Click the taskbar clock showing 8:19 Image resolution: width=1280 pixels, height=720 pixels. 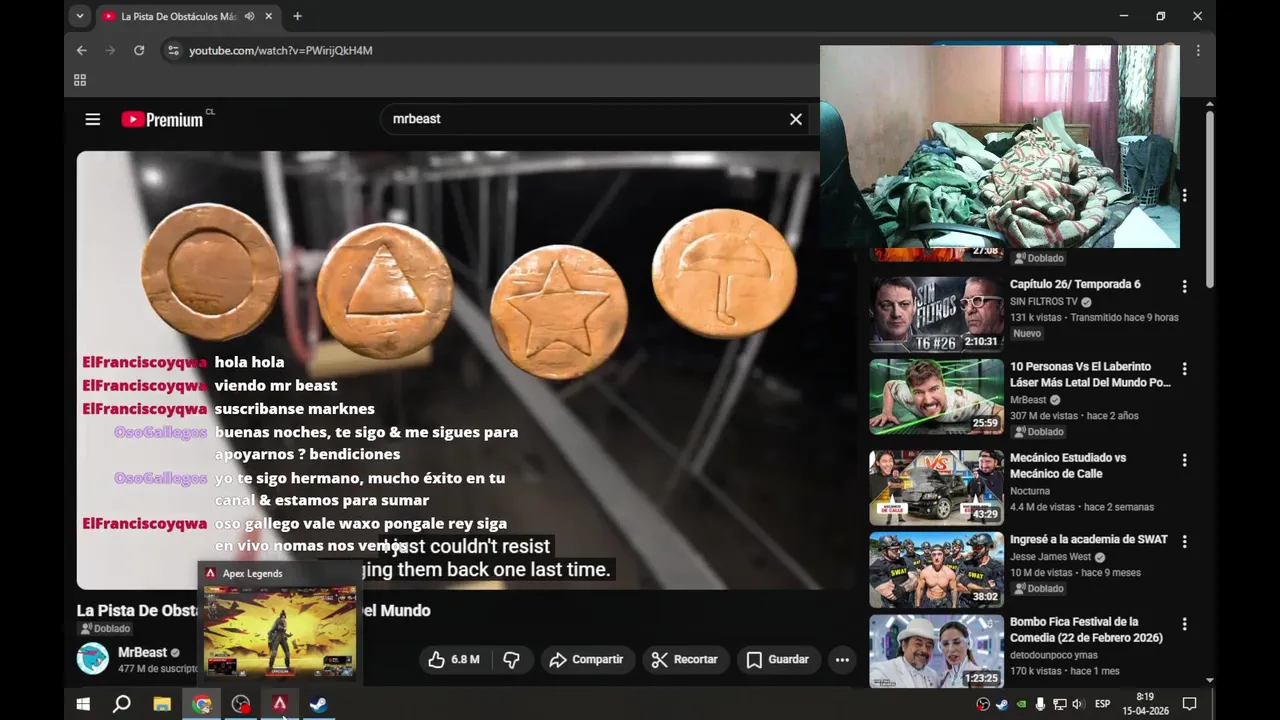[x=1145, y=704]
